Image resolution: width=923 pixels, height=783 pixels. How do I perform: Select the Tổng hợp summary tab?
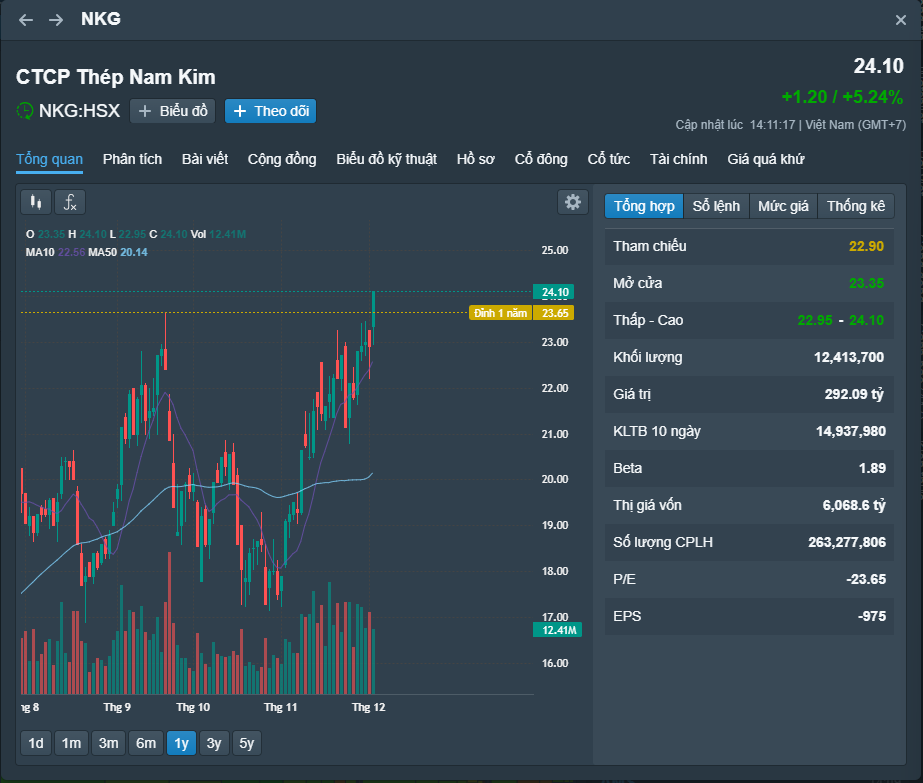644,206
